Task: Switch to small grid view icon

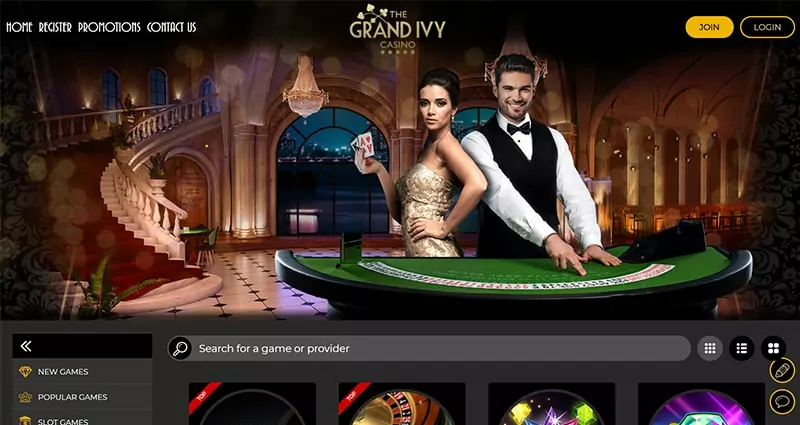Action: point(710,348)
